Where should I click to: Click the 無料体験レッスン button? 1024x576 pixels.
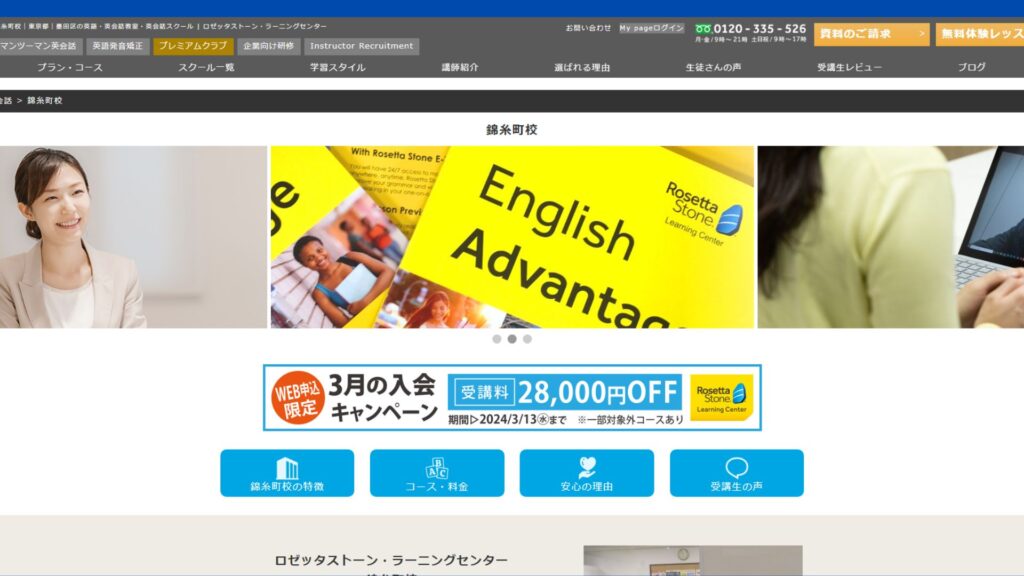pyautogui.click(x=980, y=34)
